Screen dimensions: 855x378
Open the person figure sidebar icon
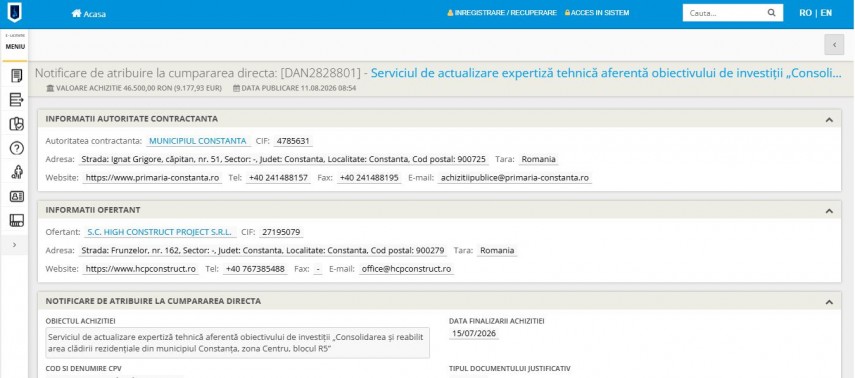point(17,172)
